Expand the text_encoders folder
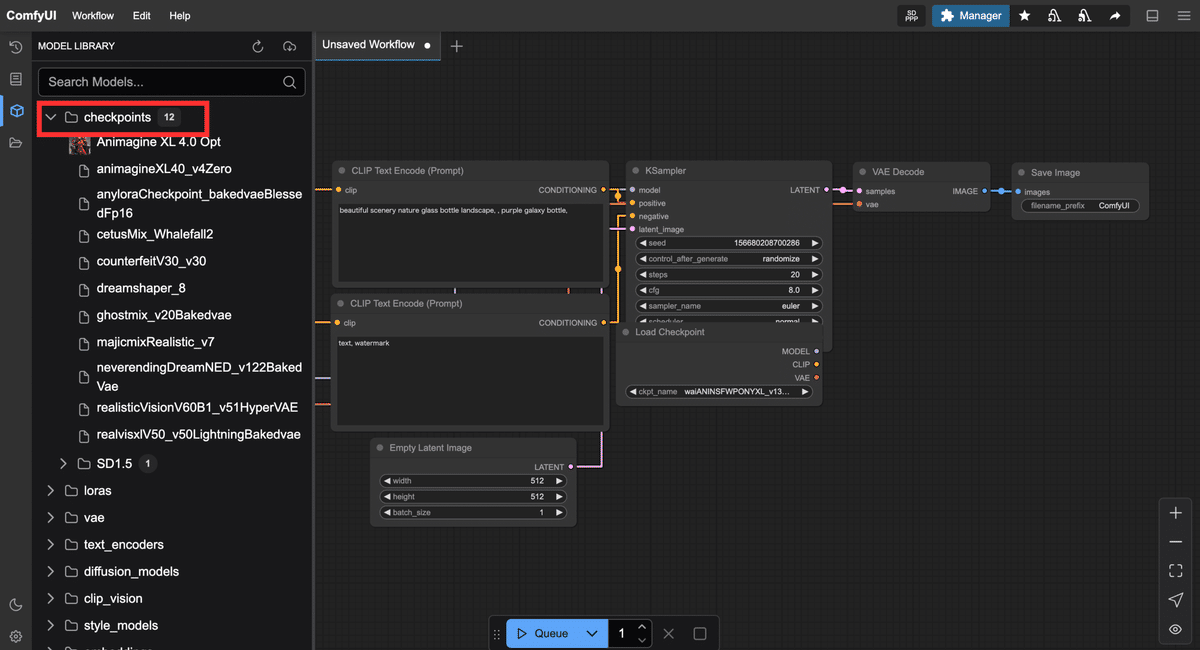The width and height of the screenshot is (1200, 650). pos(51,545)
